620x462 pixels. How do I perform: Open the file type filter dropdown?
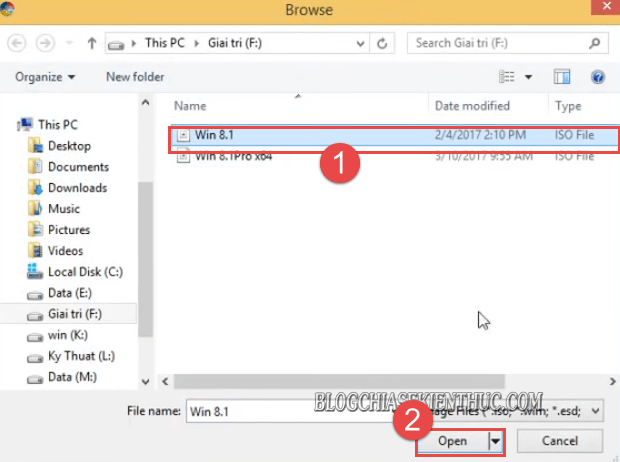click(595, 411)
